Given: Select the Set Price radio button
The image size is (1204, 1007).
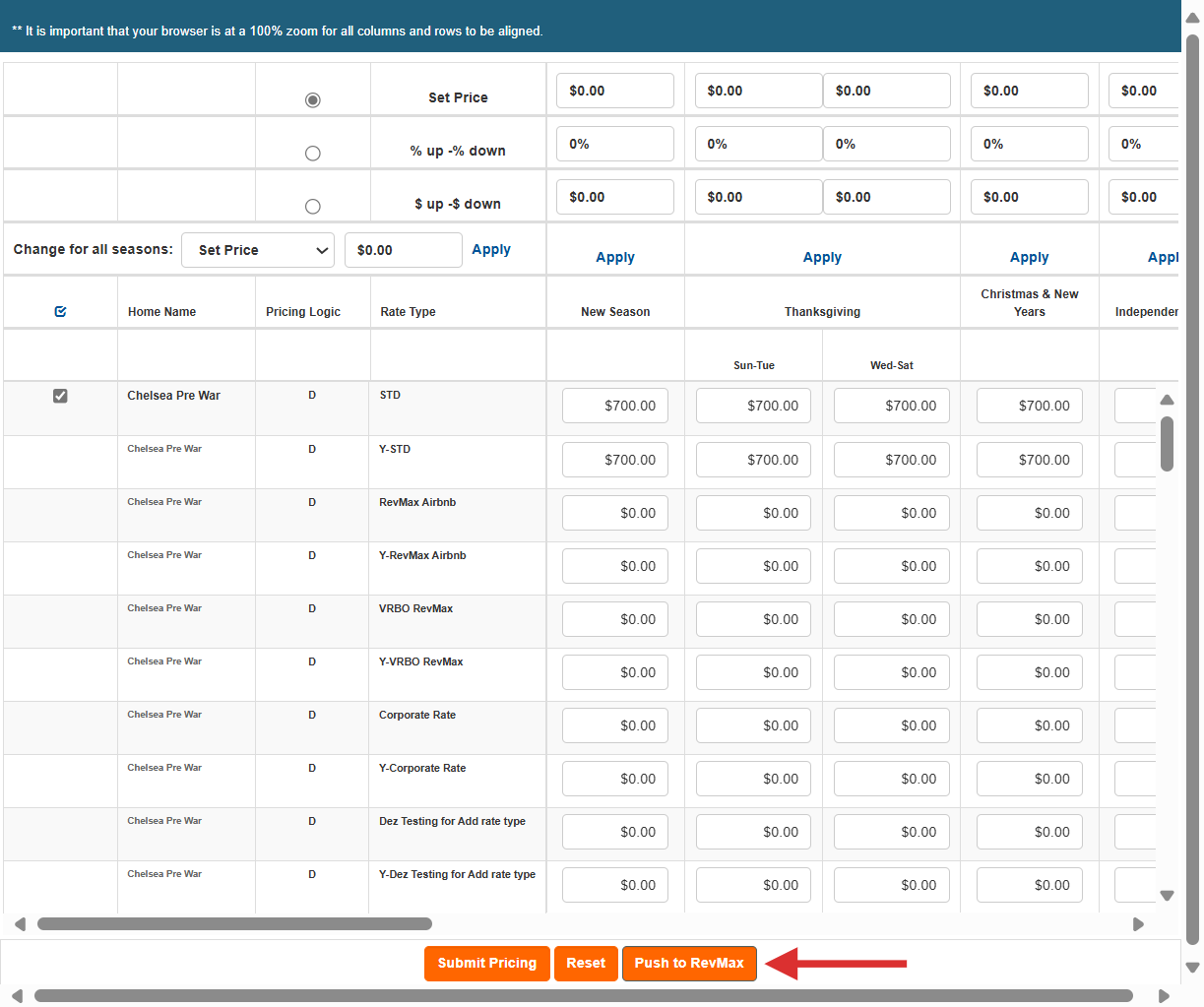Looking at the screenshot, I should coord(313,100).
